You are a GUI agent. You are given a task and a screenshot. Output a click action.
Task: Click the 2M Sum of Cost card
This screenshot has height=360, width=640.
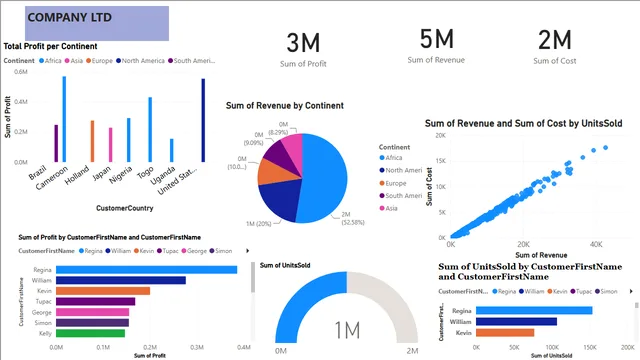click(555, 47)
